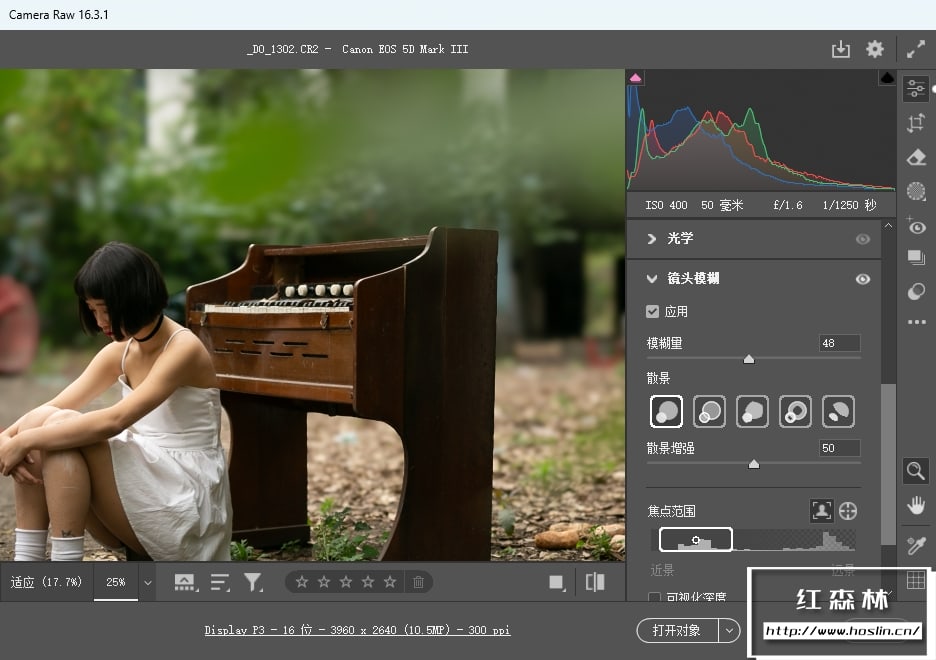This screenshot has width=936, height=660.
Task: Click the f/1.6 aperture text
Action: 788,205
